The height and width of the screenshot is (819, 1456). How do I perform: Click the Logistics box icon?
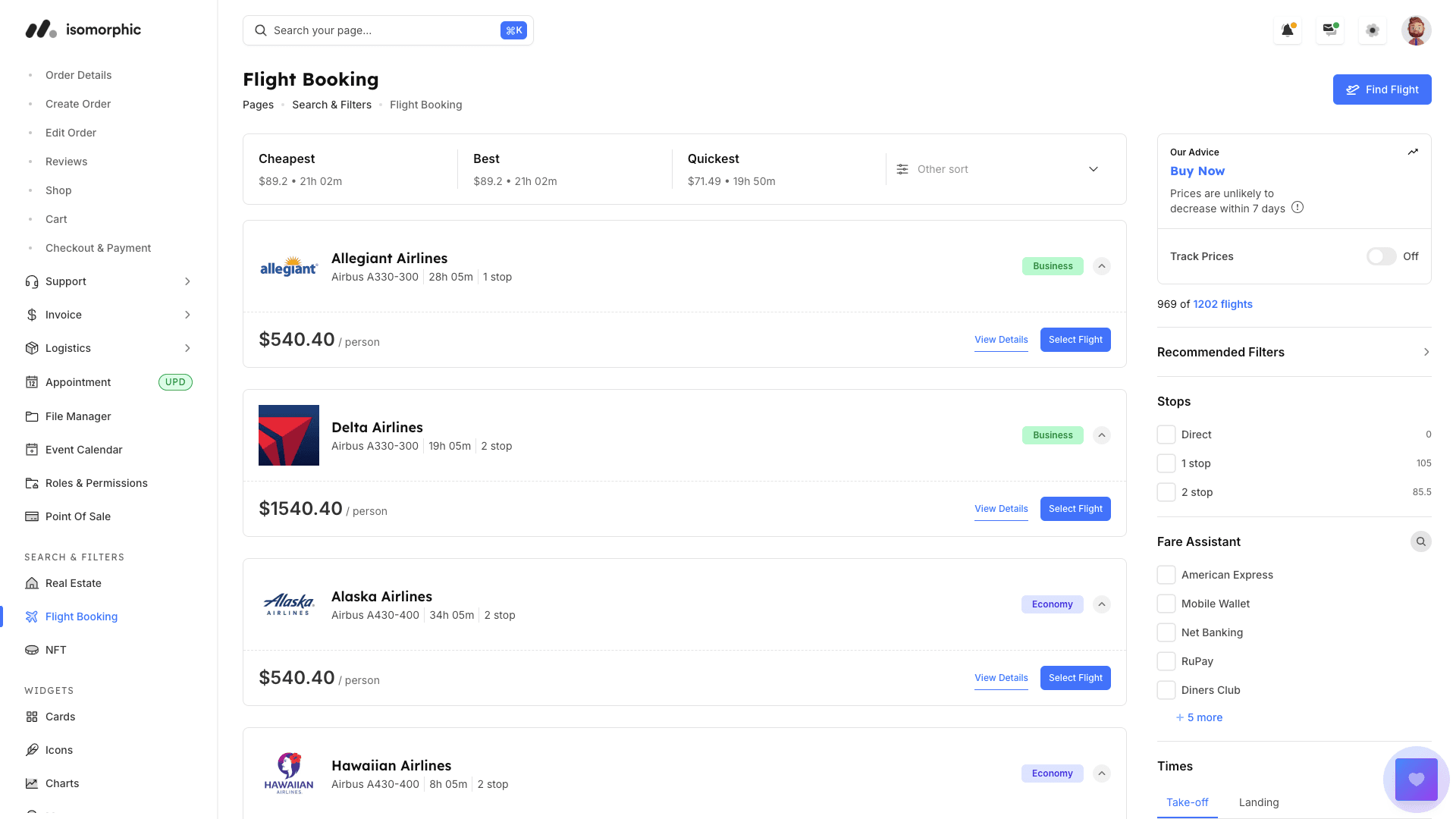(x=32, y=348)
